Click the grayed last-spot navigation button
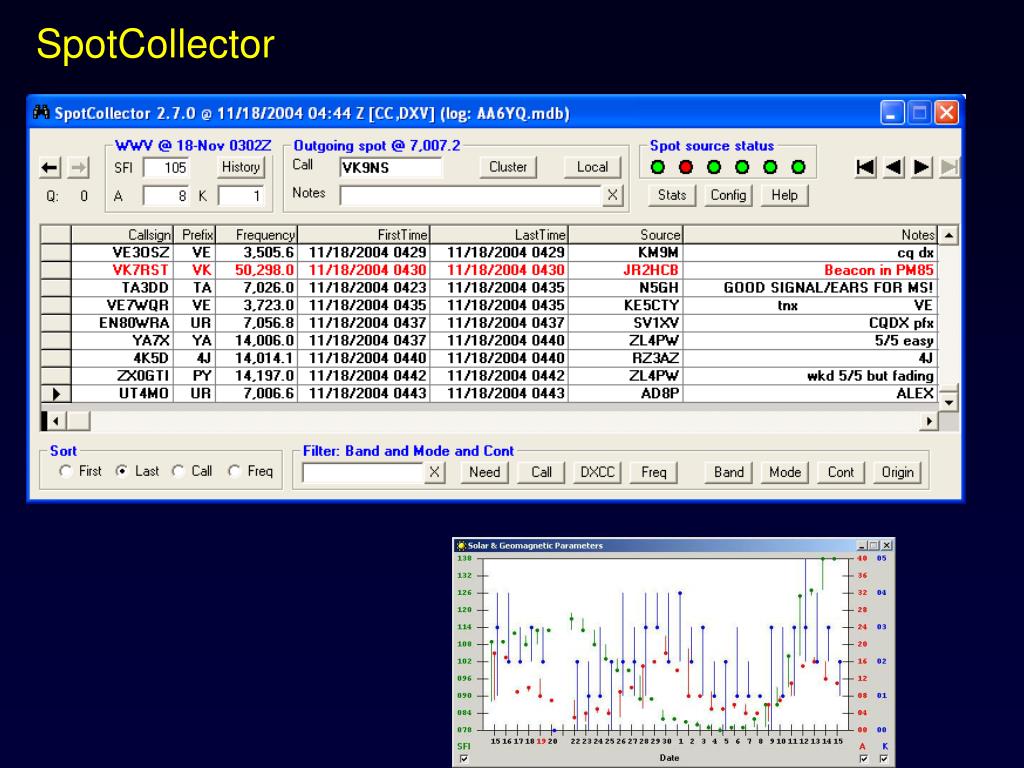1024x768 pixels. pos(949,167)
